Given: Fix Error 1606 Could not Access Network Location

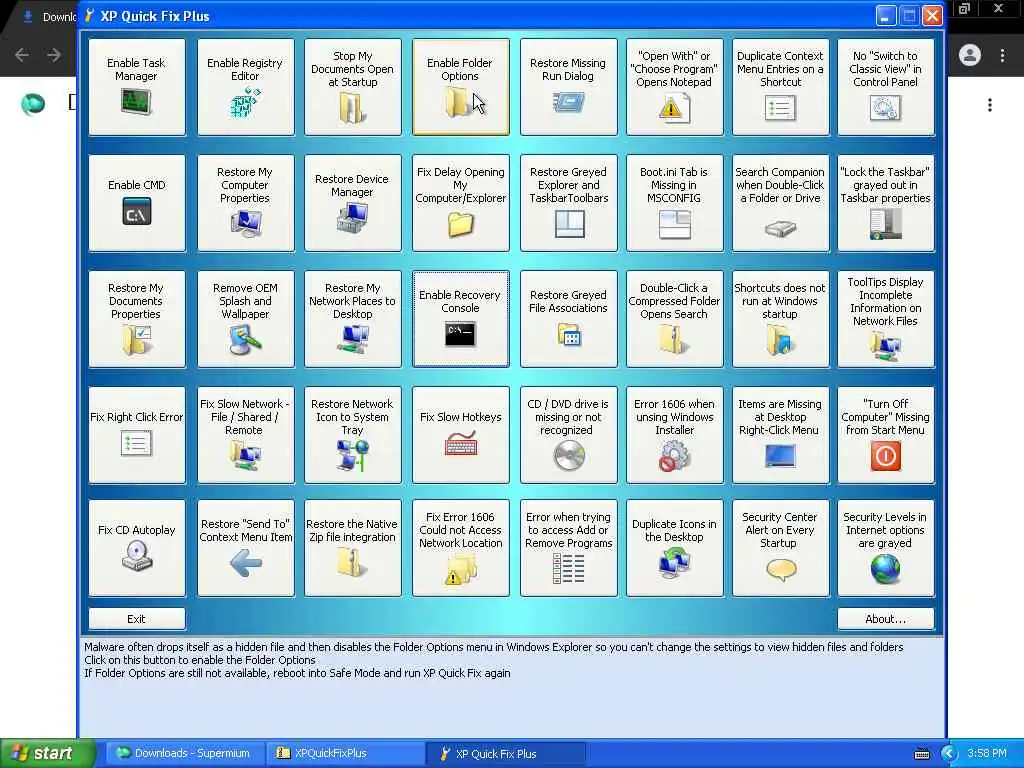Looking at the screenshot, I should (x=460, y=548).
